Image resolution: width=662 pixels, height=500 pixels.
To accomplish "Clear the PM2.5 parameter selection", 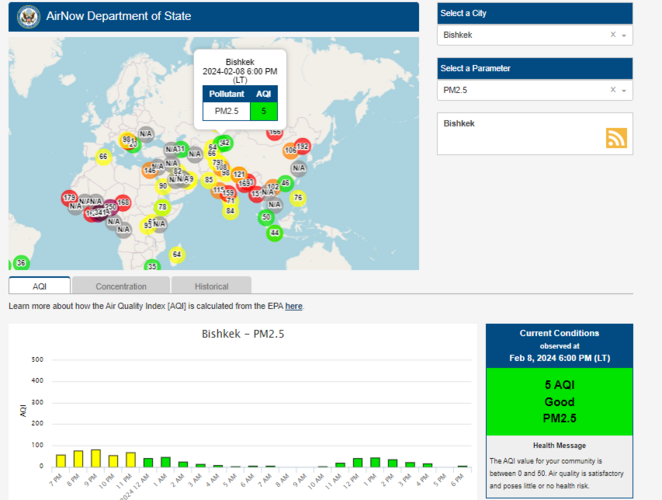I will click(613, 90).
